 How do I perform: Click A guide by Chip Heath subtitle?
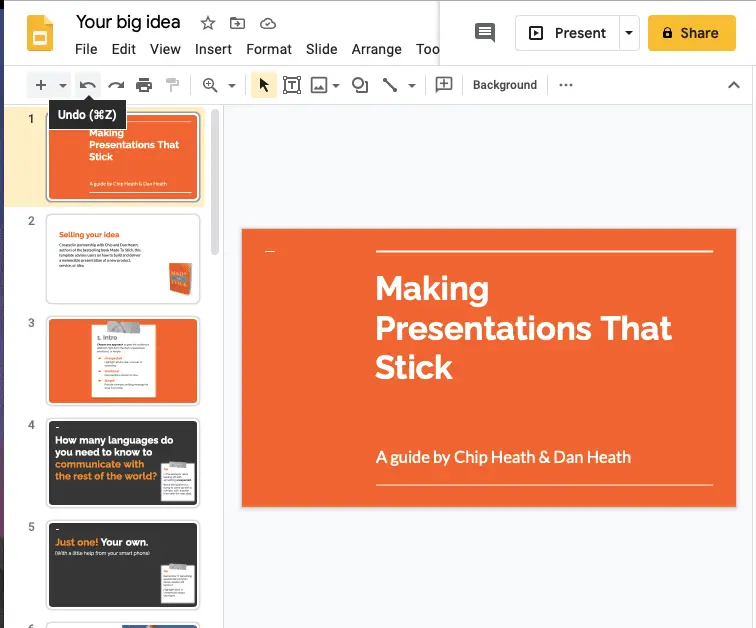[x=503, y=457]
